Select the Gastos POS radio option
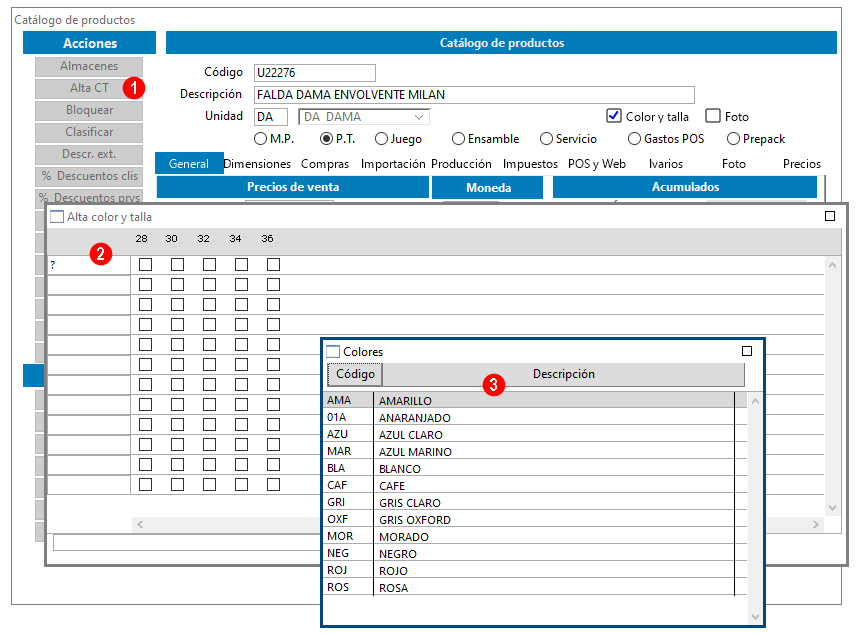Image resolution: width=858 pixels, height=634 pixels. (x=634, y=139)
